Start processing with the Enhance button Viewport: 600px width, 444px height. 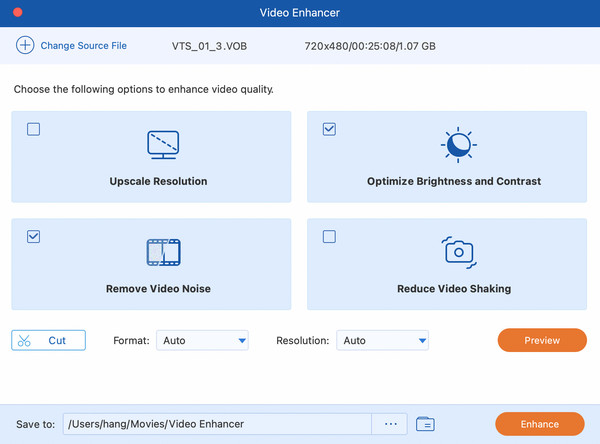(540, 424)
